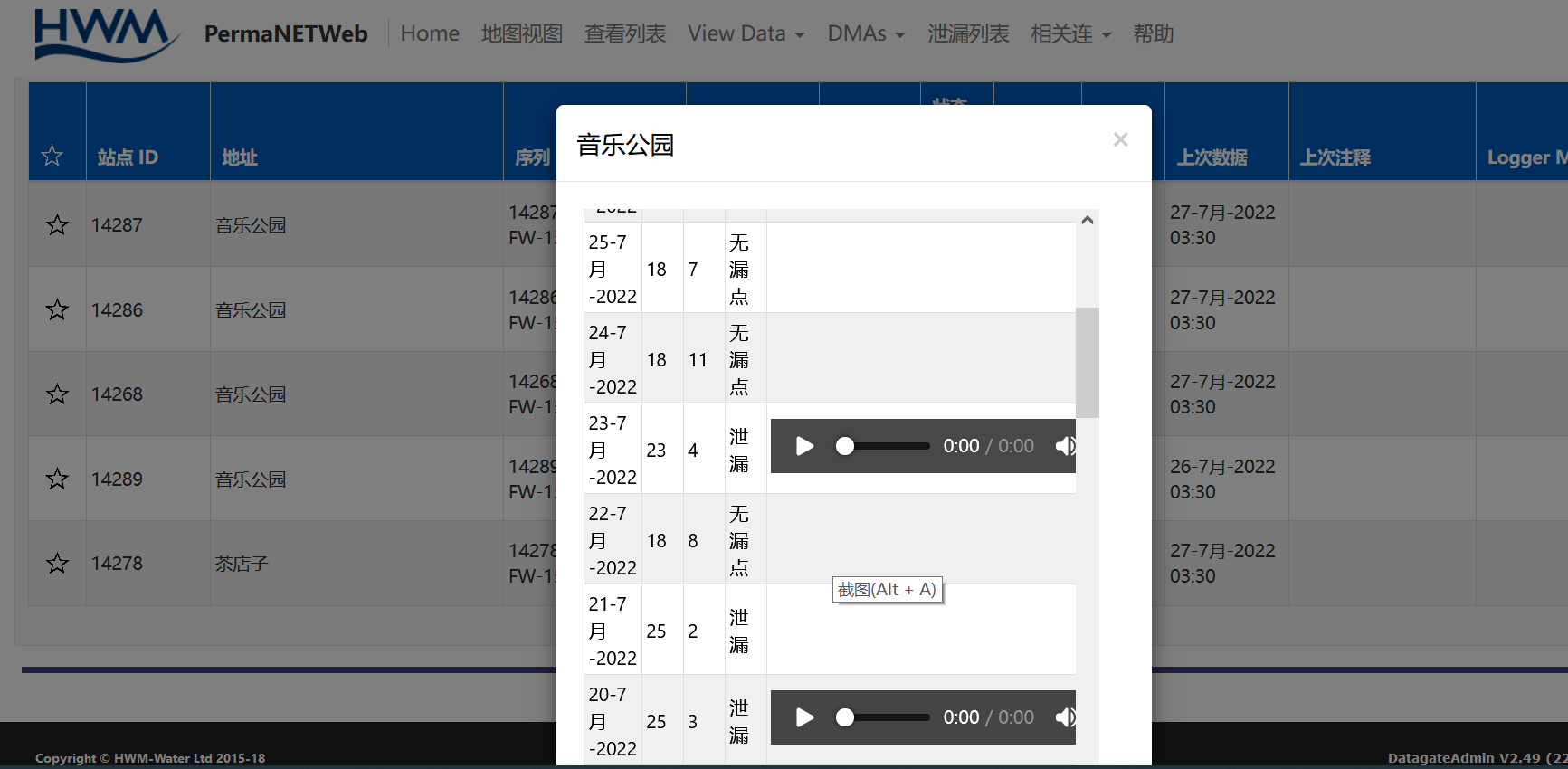Mute the 23-7月-2022 audio player

coord(1064,446)
